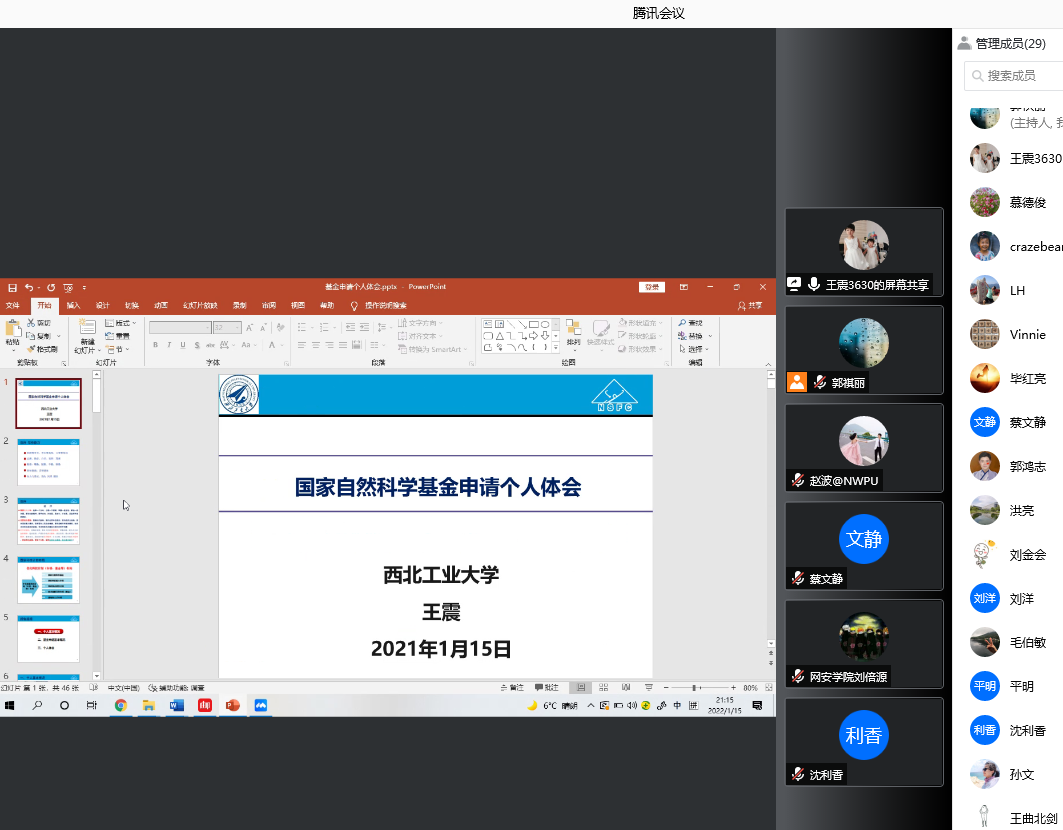
Task: Click the orange host badge icon beside 郭祺丽
Action: coord(797,382)
